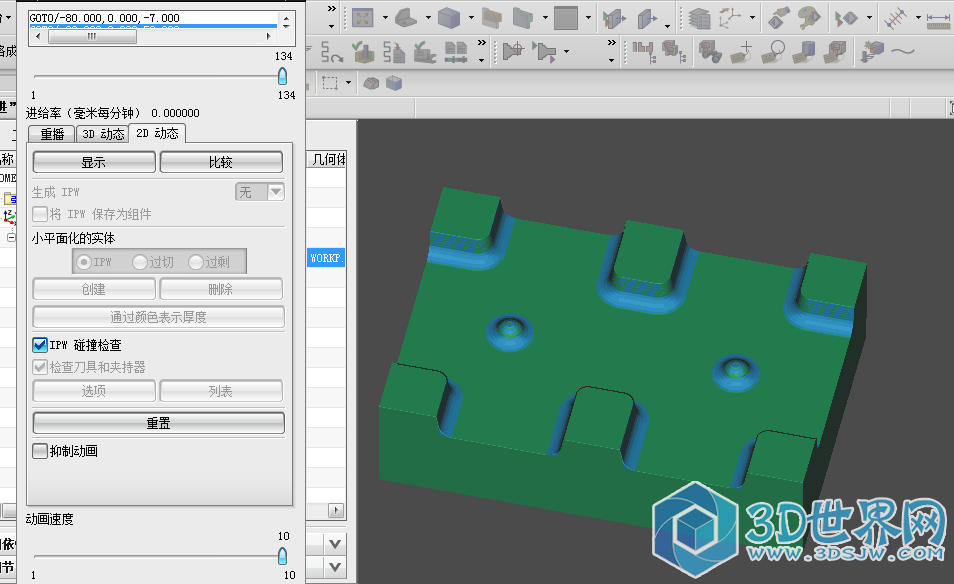The image size is (954, 584).
Task: Toggle the IPW 碰撞检查 checkbox
Action: (x=40, y=345)
